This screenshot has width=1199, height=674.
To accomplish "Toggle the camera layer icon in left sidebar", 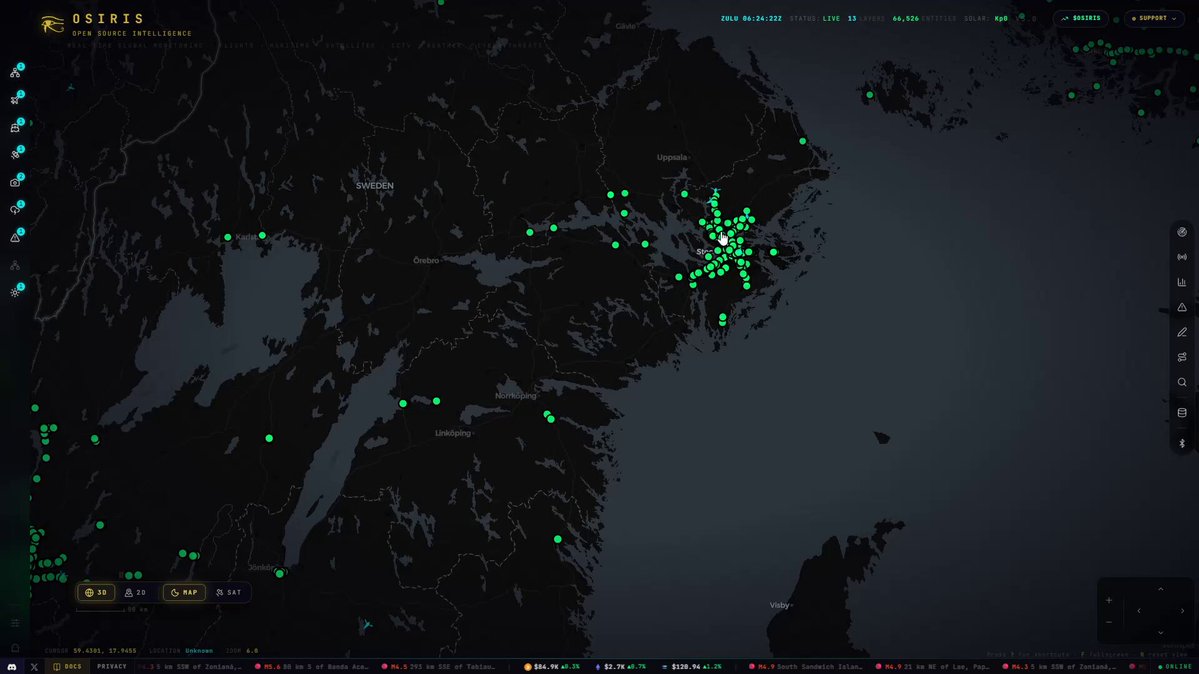I will click(x=15, y=182).
